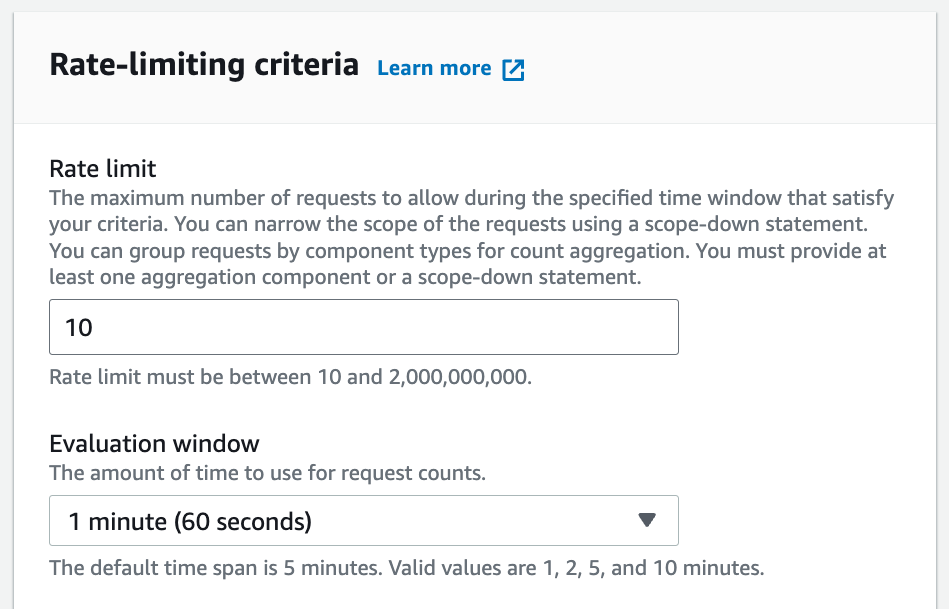The height and width of the screenshot is (609, 949).
Task: Click the Rate-limiting criteria heading
Action: pos(204,64)
